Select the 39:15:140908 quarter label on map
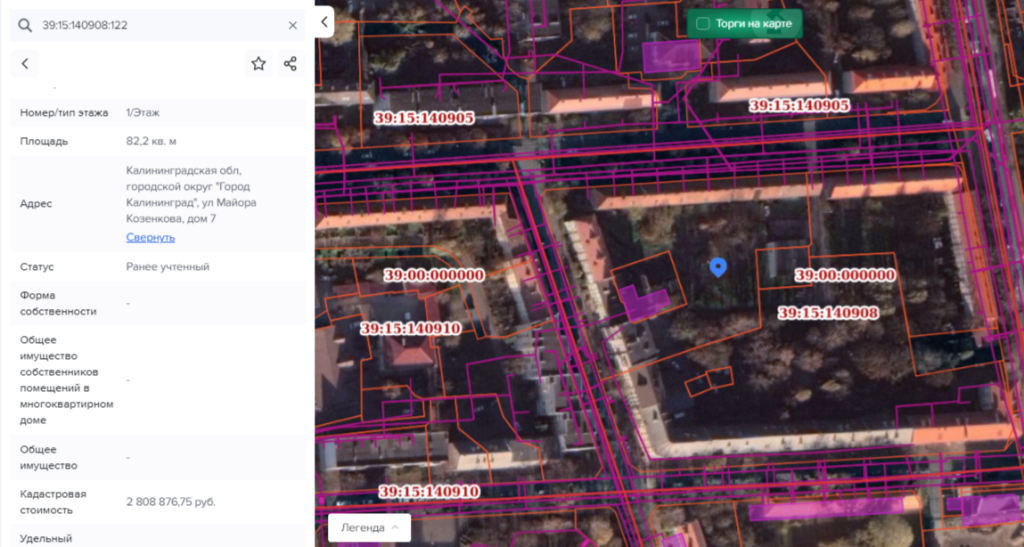 pyautogui.click(x=827, y=313)
